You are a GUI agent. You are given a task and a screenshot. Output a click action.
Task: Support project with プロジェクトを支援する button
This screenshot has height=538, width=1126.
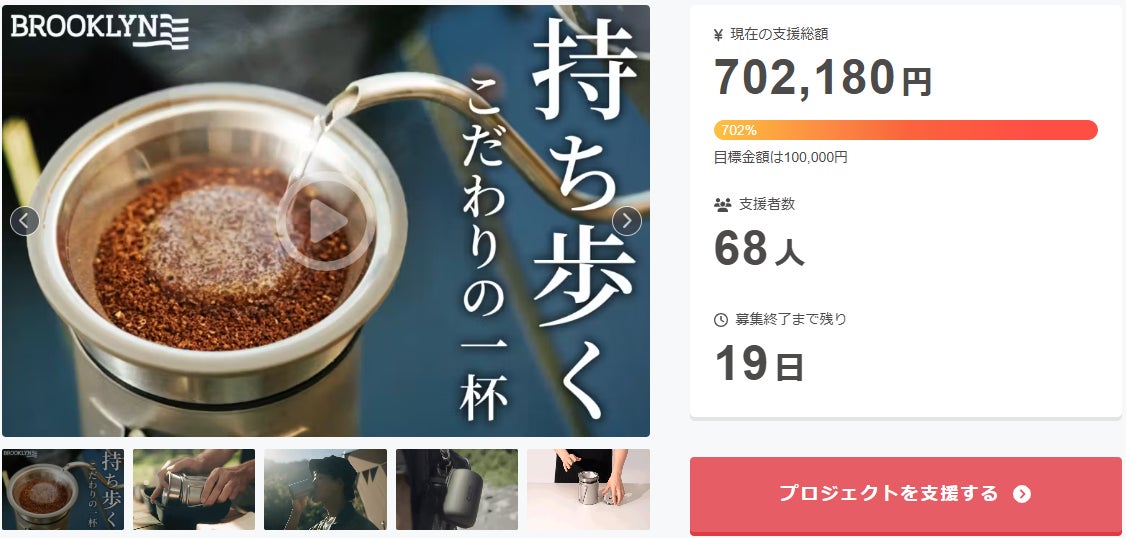pos(906,496)
